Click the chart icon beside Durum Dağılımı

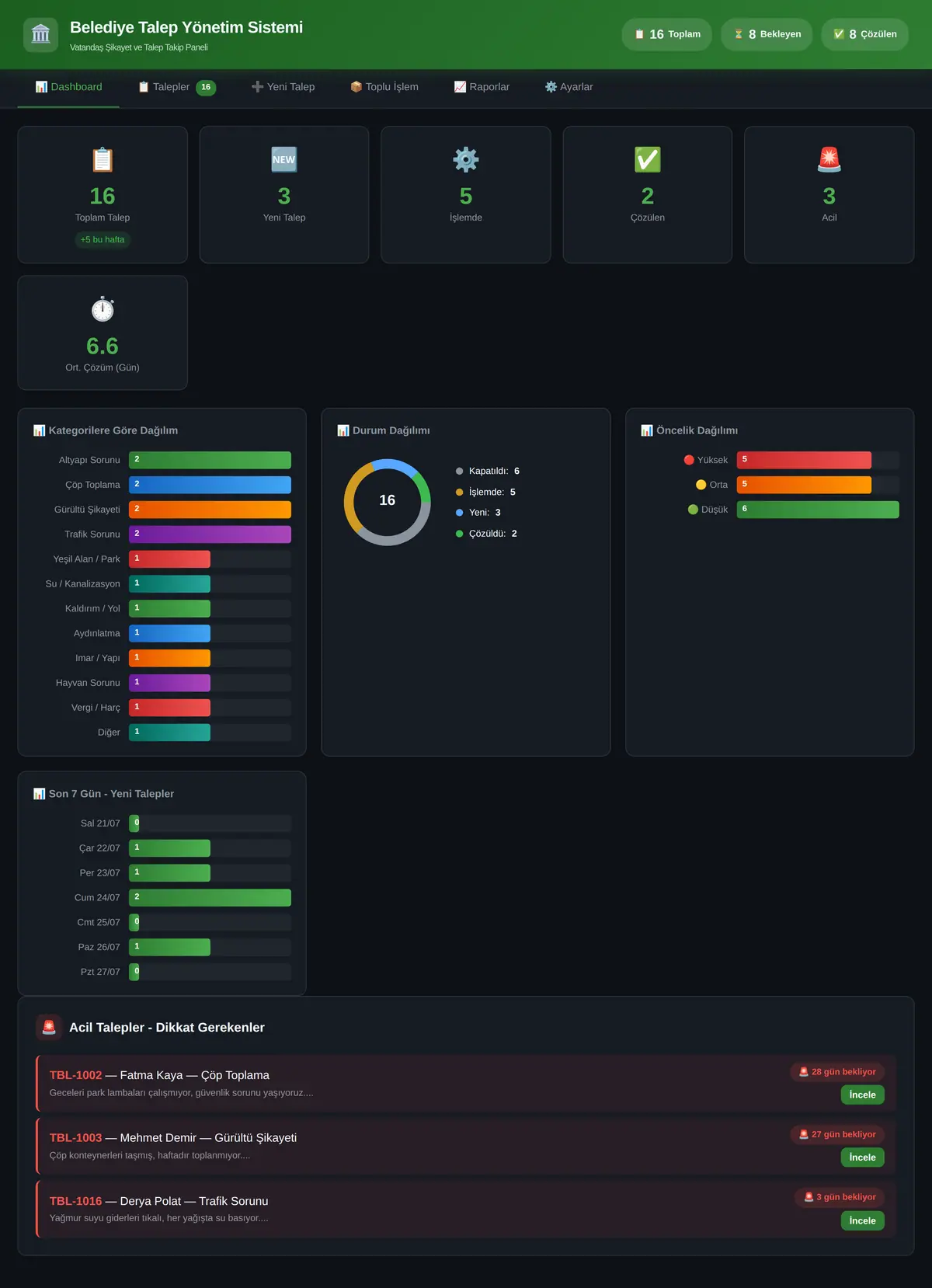tap(343, 430)
